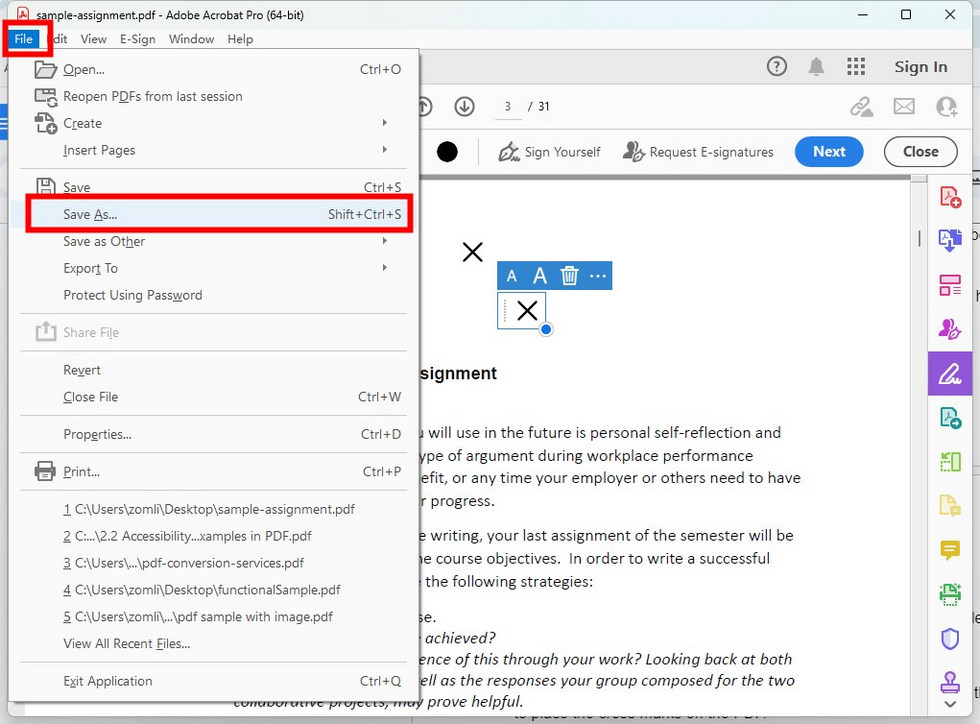Open recent file functionalSample.pdf

[x=214, y=590]
